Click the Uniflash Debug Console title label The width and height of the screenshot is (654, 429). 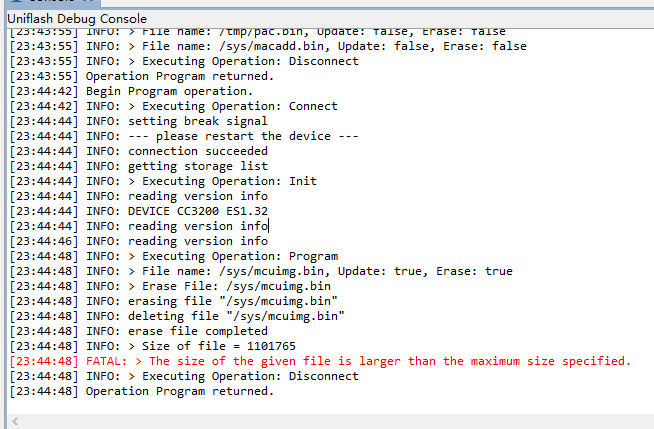point(77,19)
